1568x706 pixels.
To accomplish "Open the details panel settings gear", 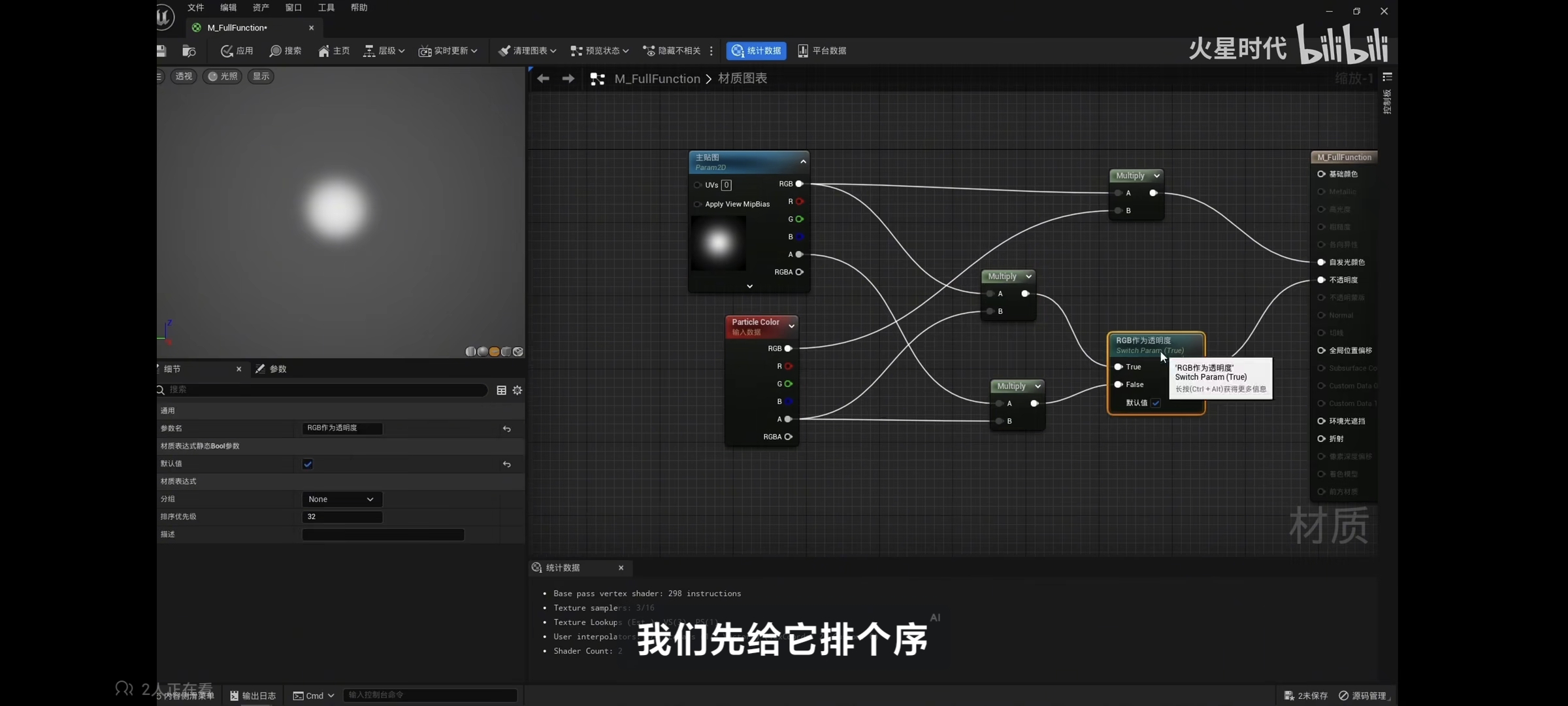I will (x=517, y=390).
